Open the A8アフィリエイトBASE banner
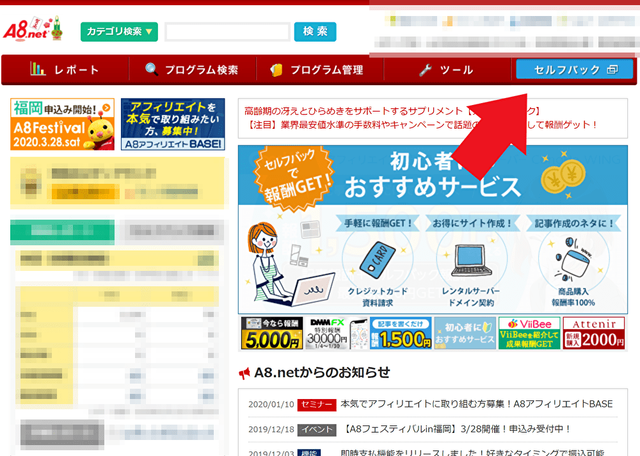This screenshot has height=456, width=640. 173,124
